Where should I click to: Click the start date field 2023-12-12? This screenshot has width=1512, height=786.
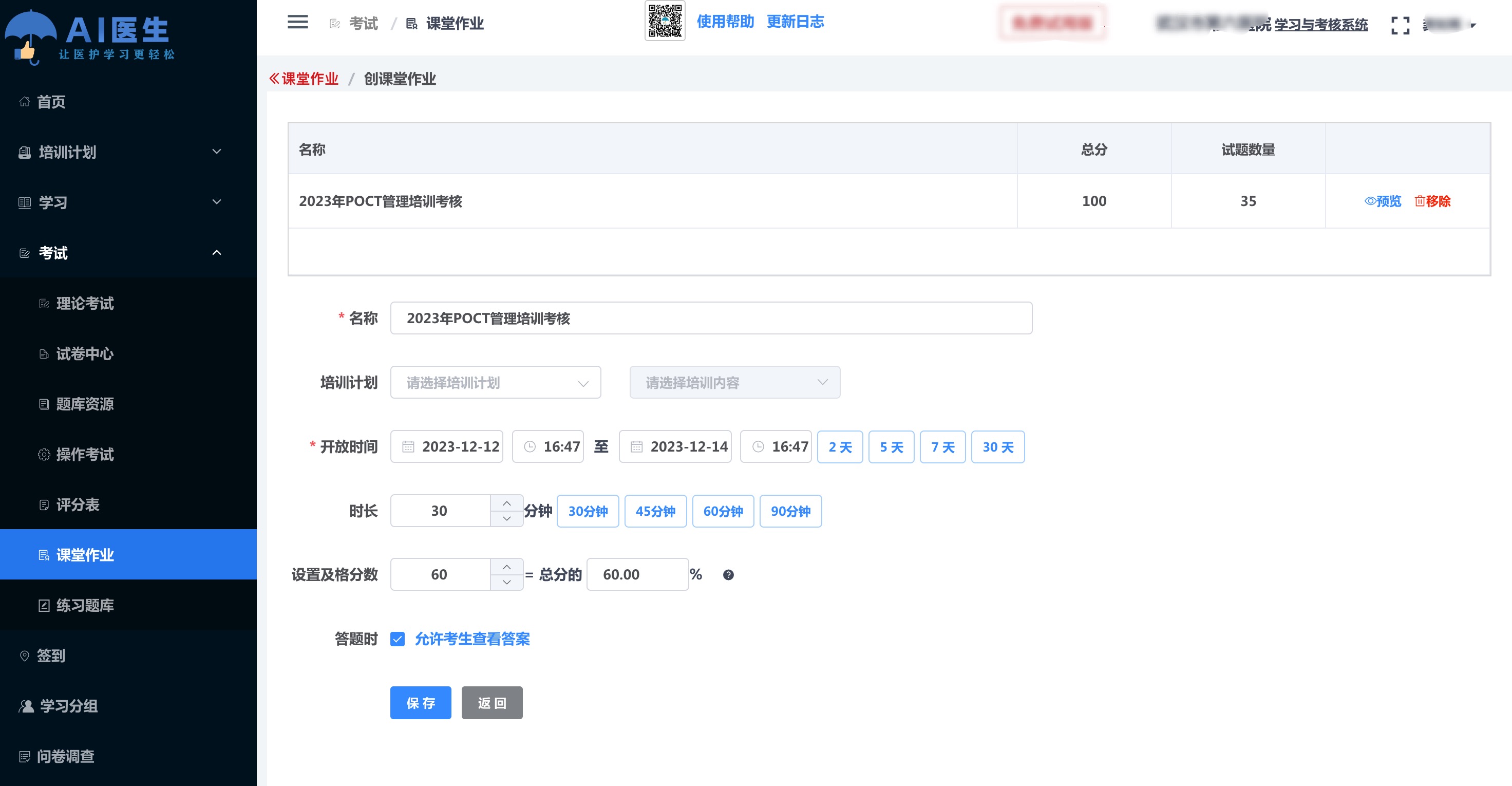447,447
